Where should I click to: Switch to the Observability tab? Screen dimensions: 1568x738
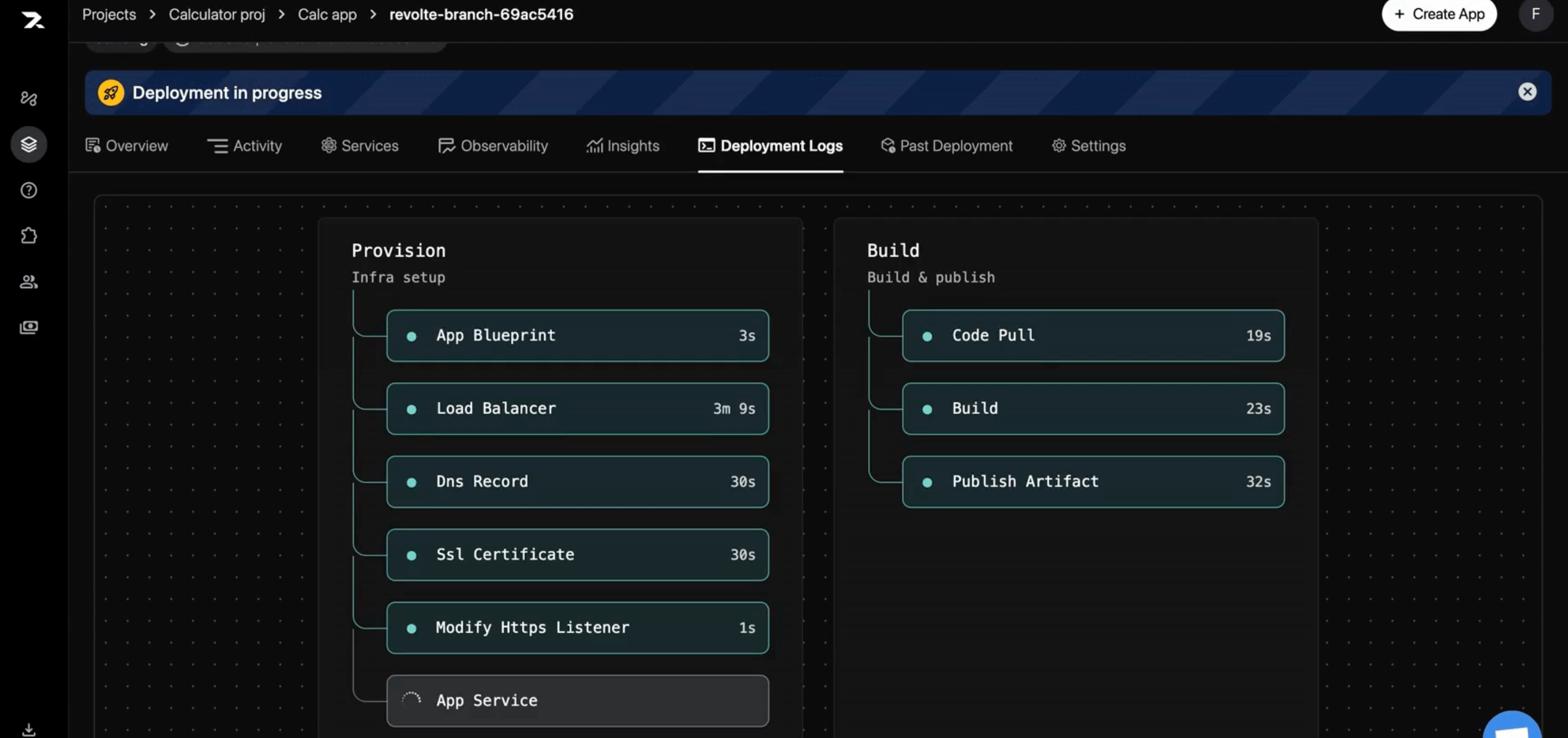click(493, 146)
